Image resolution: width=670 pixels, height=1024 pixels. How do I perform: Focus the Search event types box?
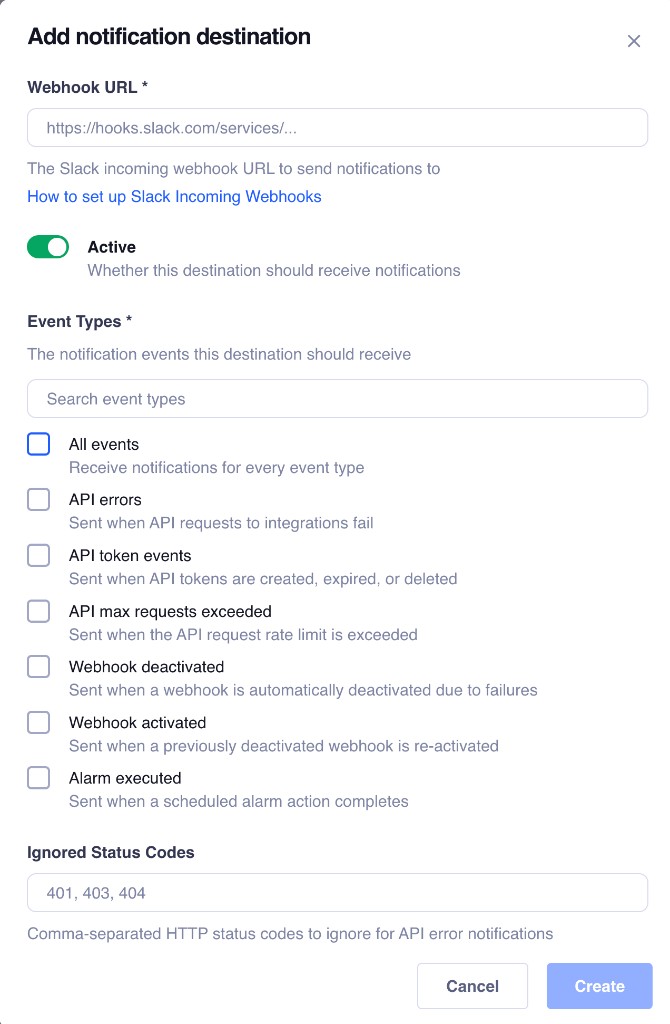point(337,398)
